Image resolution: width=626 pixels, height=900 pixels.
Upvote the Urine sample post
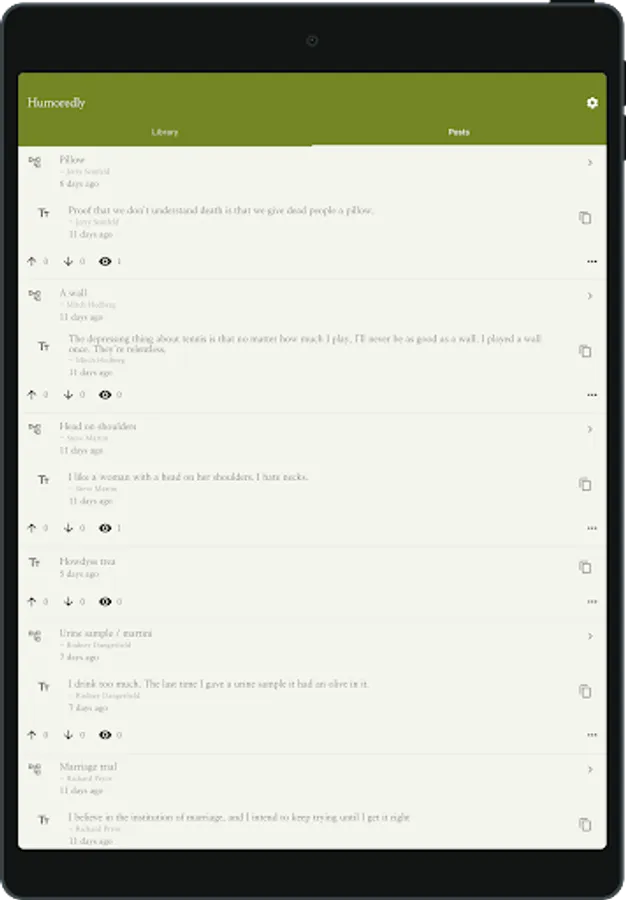click(32, 735)
